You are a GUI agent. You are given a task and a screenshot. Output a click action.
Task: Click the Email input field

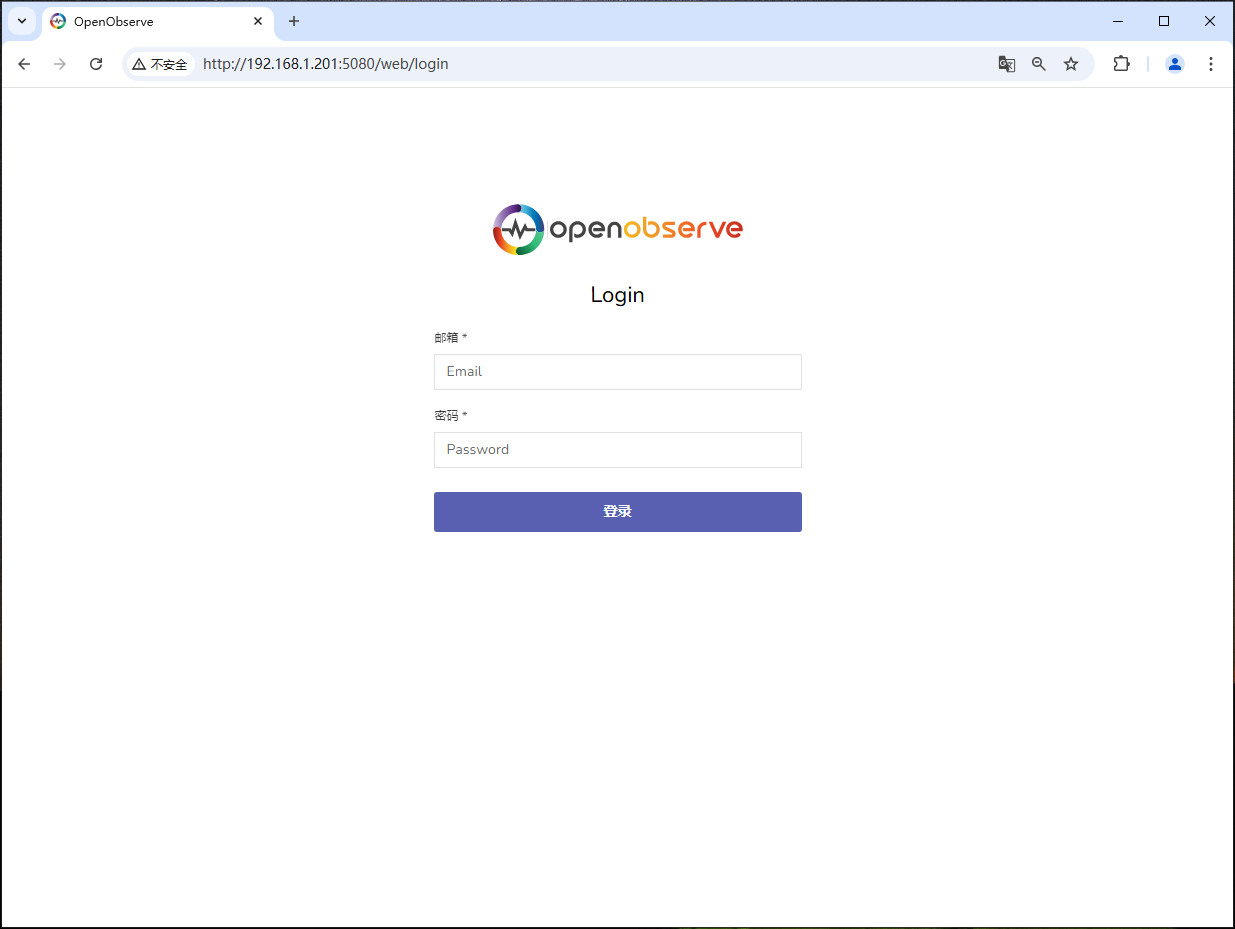(x=617, y=371)
